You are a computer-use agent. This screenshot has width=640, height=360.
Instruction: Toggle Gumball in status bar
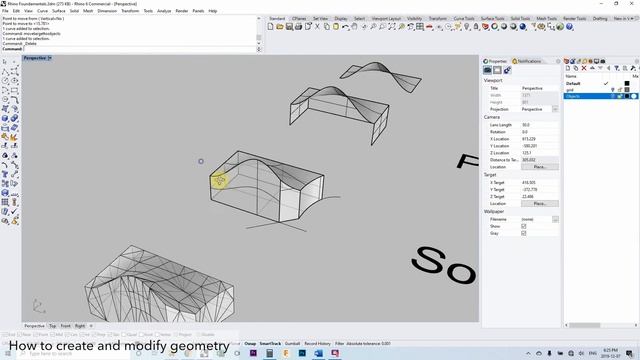[x=292, y=344]
